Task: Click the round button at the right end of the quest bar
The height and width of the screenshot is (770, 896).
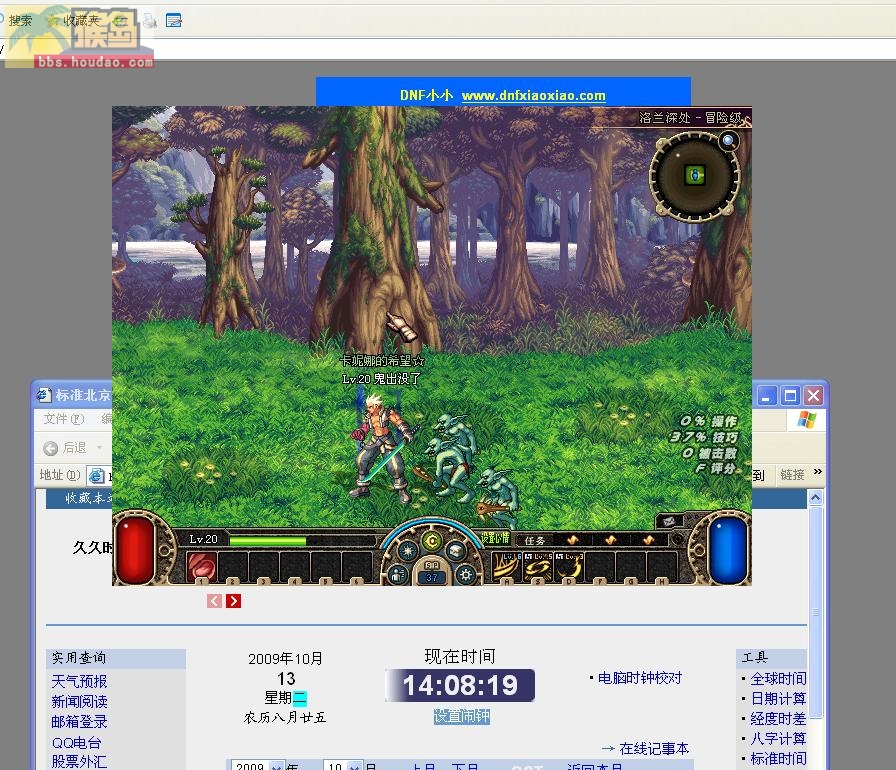Action: coord(677,539)
